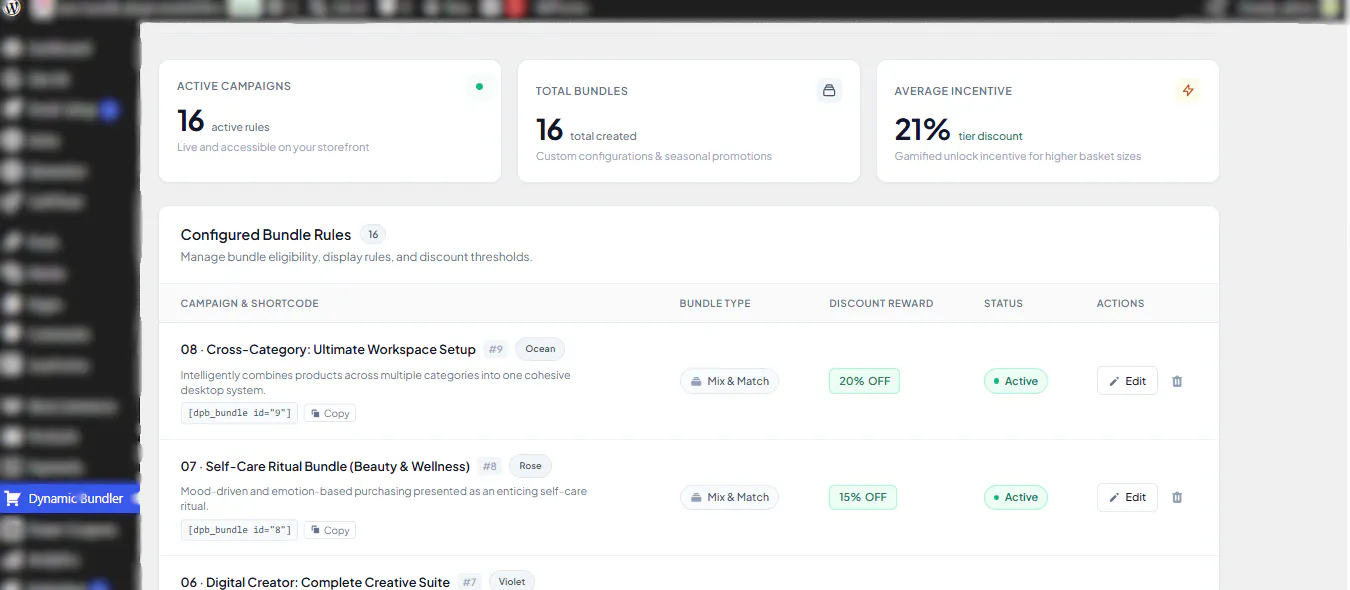
Task: Click Mix & Match badge in Workspace Setup row
Action: click(x=729, y=381)
